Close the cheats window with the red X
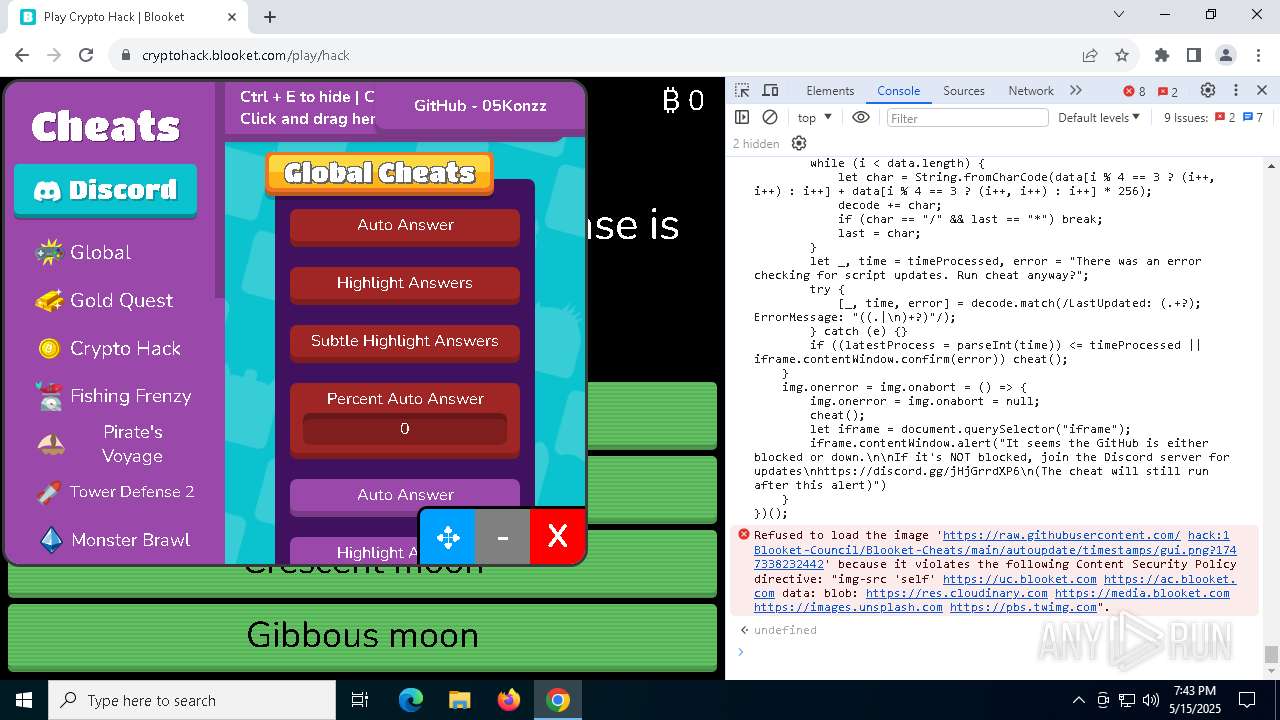This screenshot has width=1280, height=720. coord(557,537)
